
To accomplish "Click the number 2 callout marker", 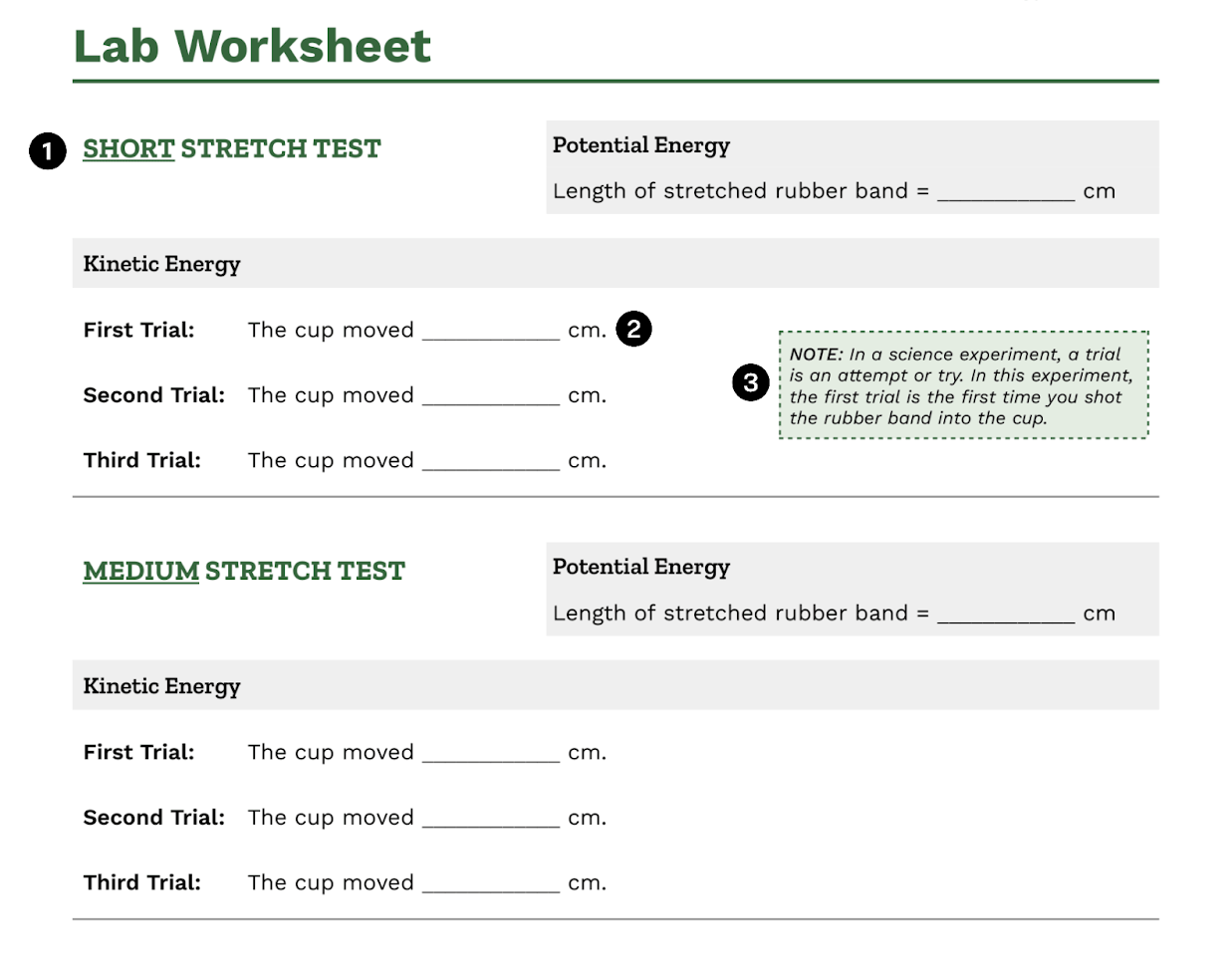I will tap(634, 329).
